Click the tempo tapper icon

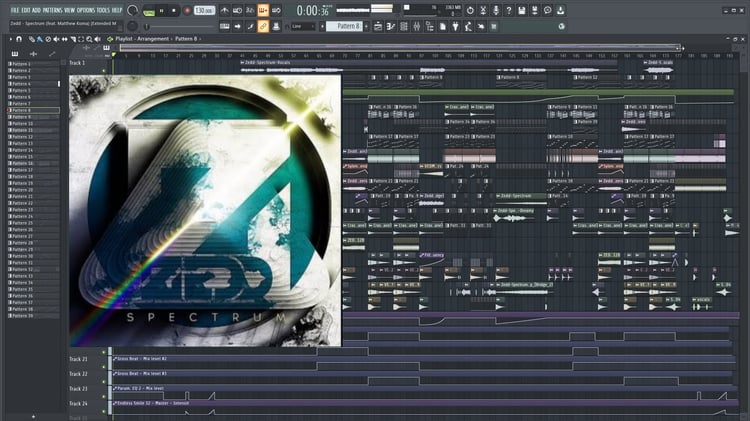tap(468, 26)
